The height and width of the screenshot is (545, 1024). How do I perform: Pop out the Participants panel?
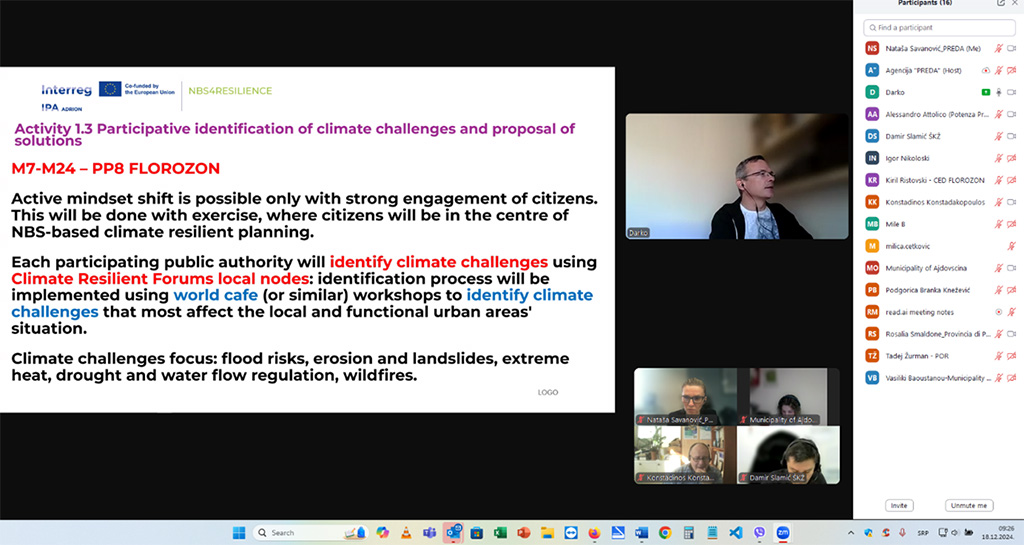[1001, 4]
